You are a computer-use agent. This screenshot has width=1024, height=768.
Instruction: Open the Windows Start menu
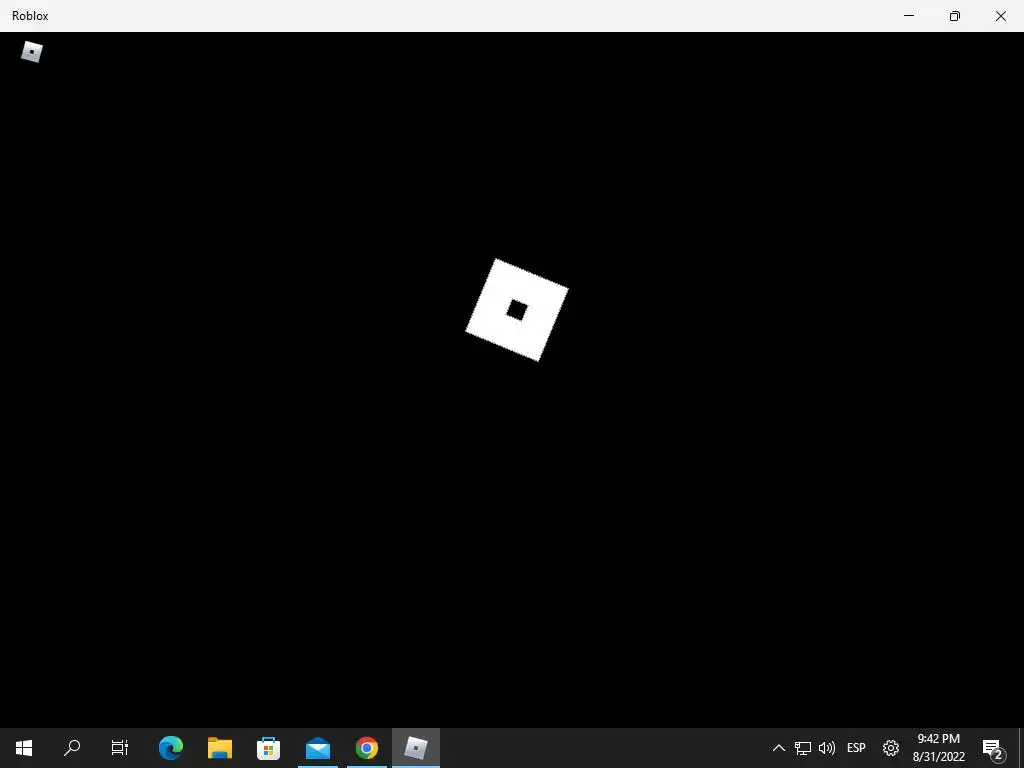click(x=24, y=748)
